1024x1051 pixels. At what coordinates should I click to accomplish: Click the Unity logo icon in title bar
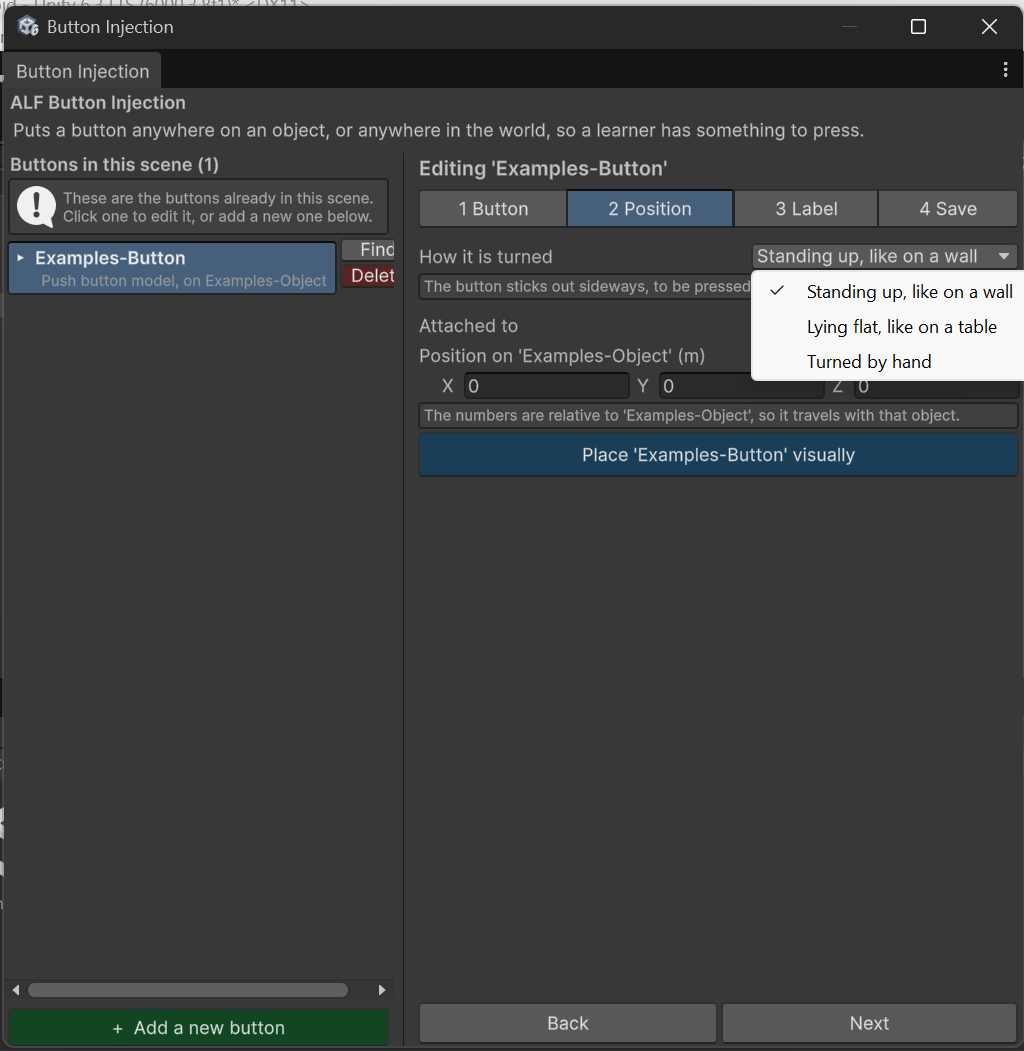coord(28,27)
